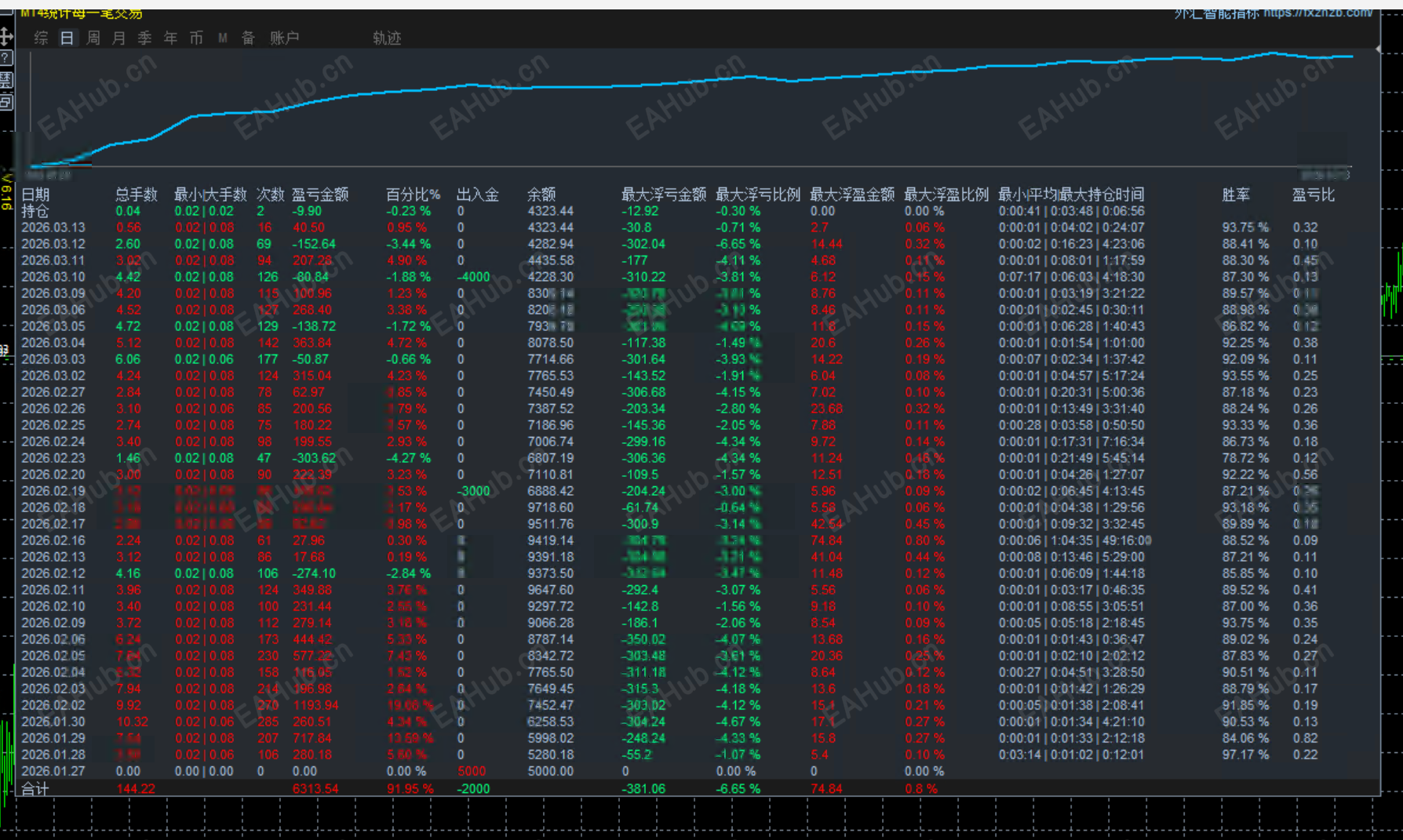Screen dimensions: 1403x840
Task: Click the 持仓 row label
Action: pos(35,211)
